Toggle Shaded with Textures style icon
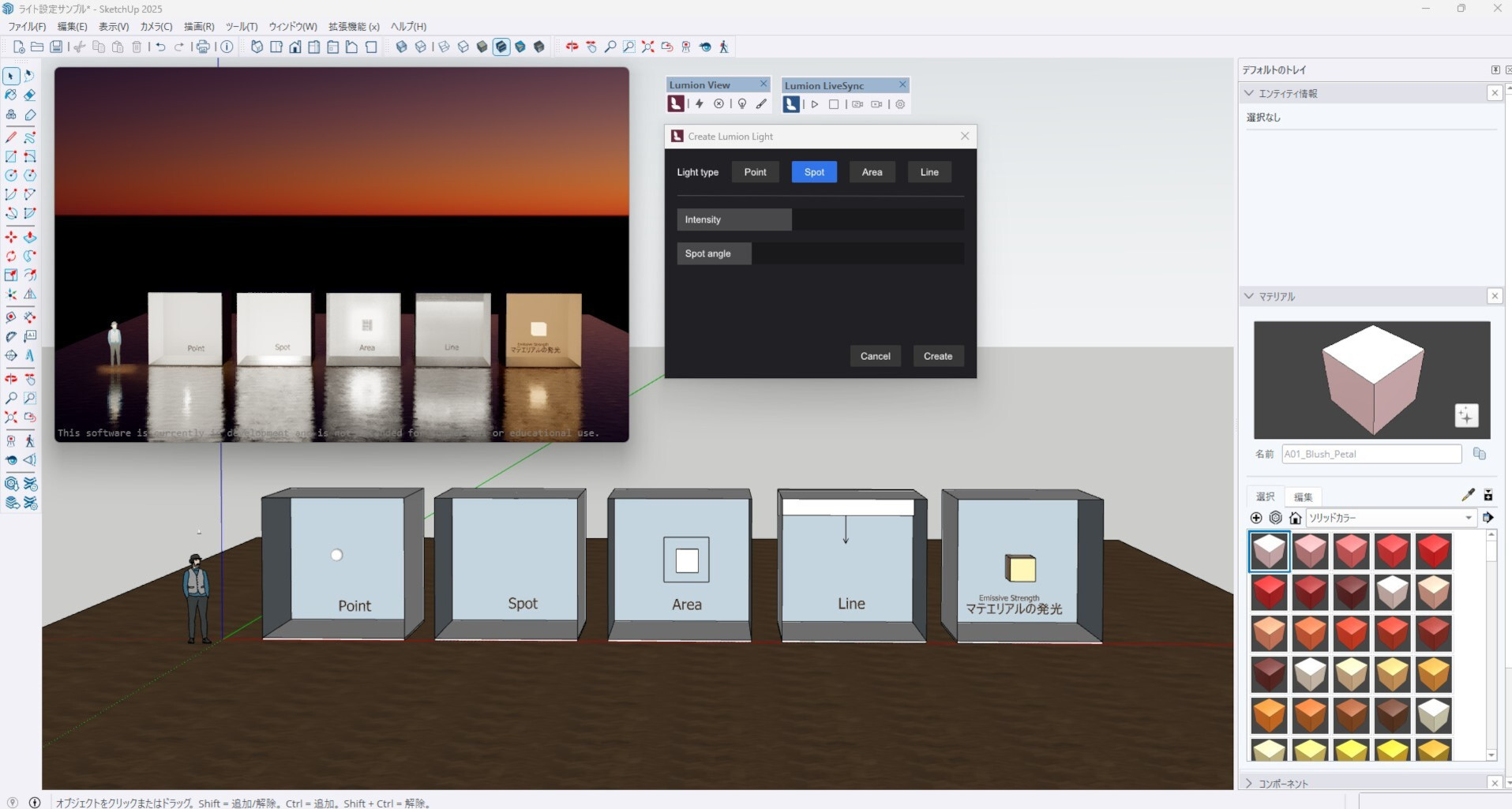 501,47
